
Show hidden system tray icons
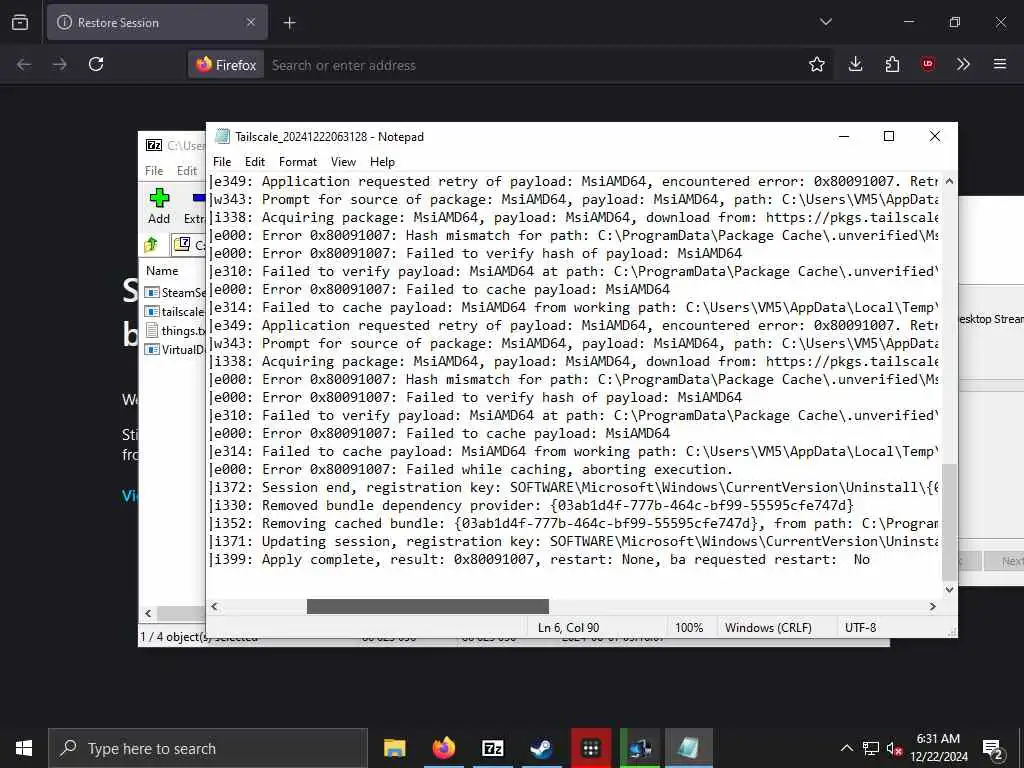coord(846,748)
